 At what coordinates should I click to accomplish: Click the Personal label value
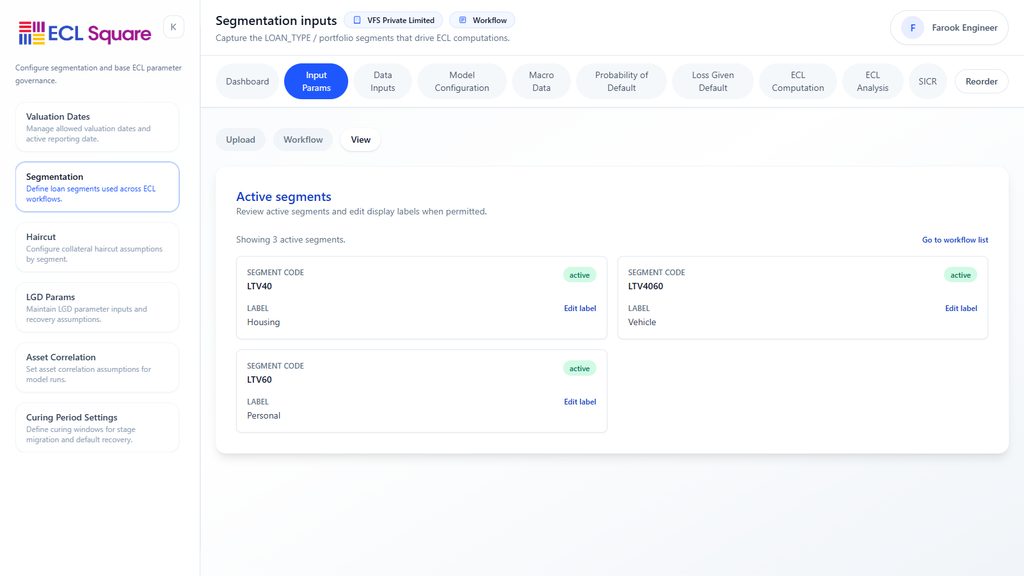click(264, 415)
